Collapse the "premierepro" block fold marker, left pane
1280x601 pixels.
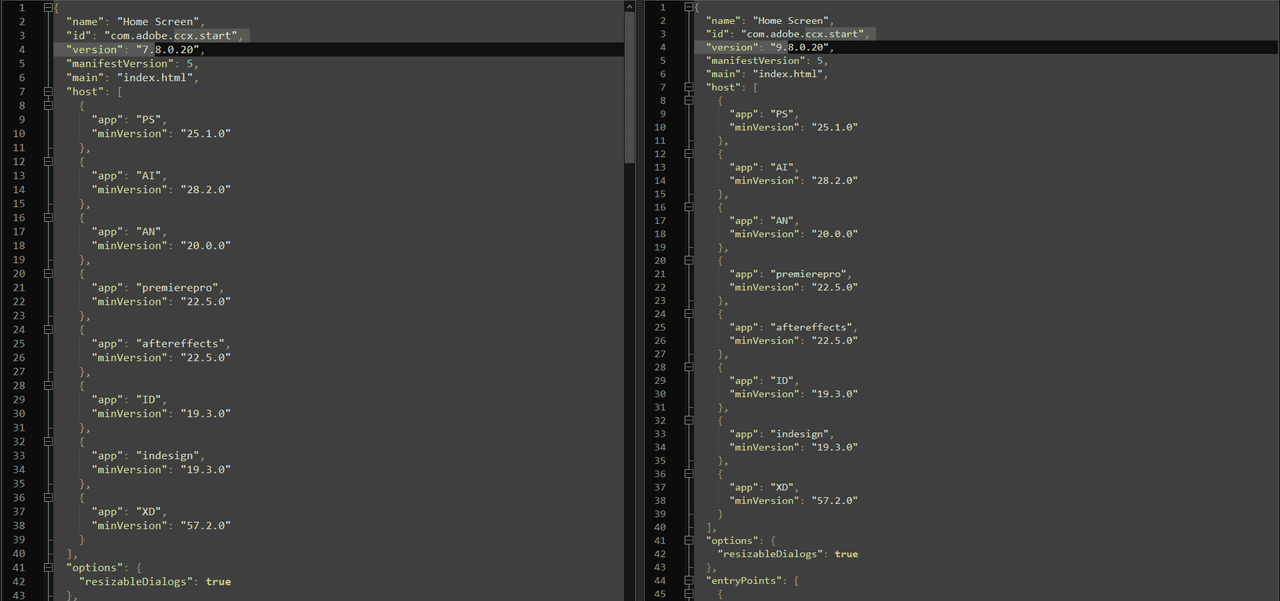pos(48,274)
